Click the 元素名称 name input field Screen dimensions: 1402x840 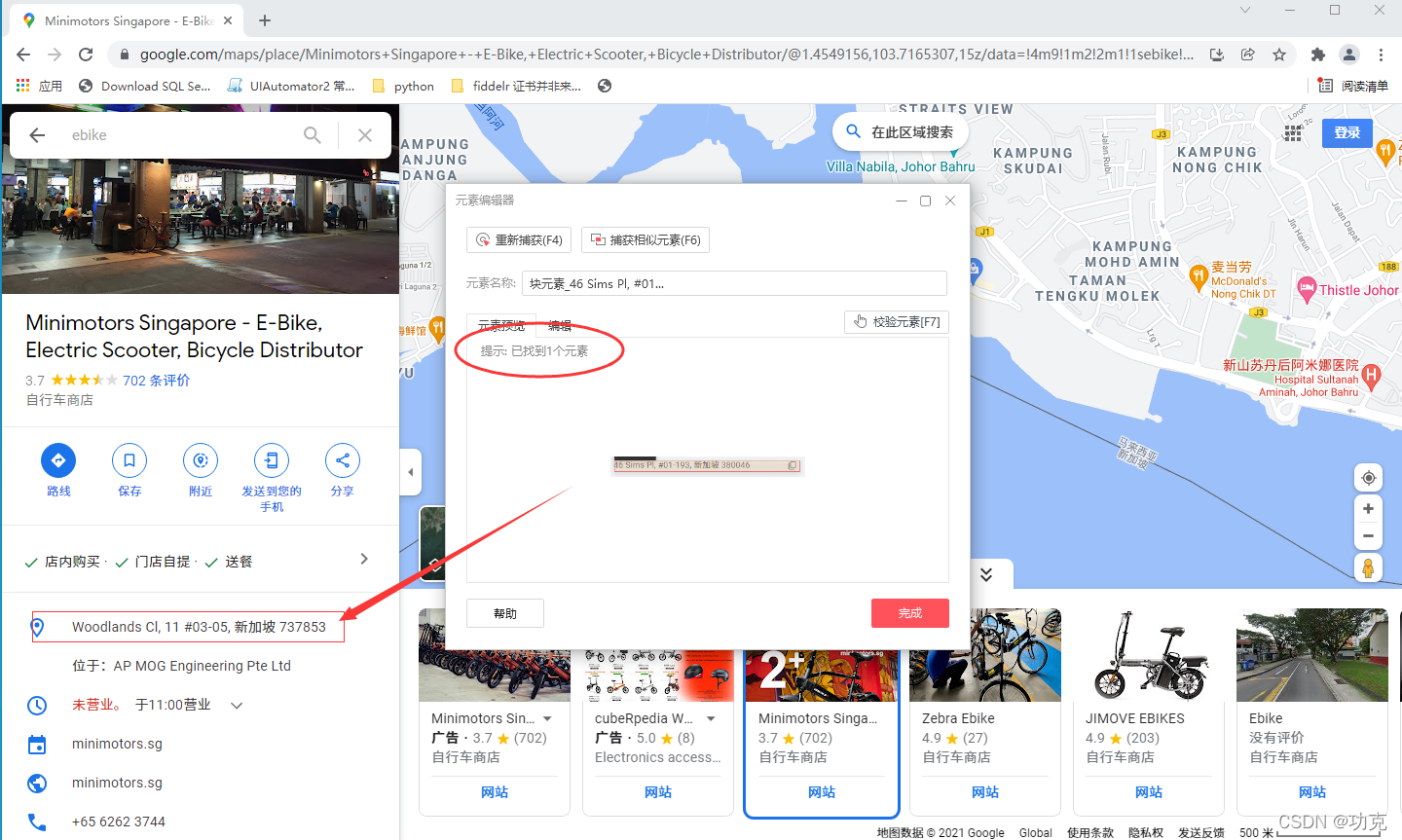coord(734,283)
